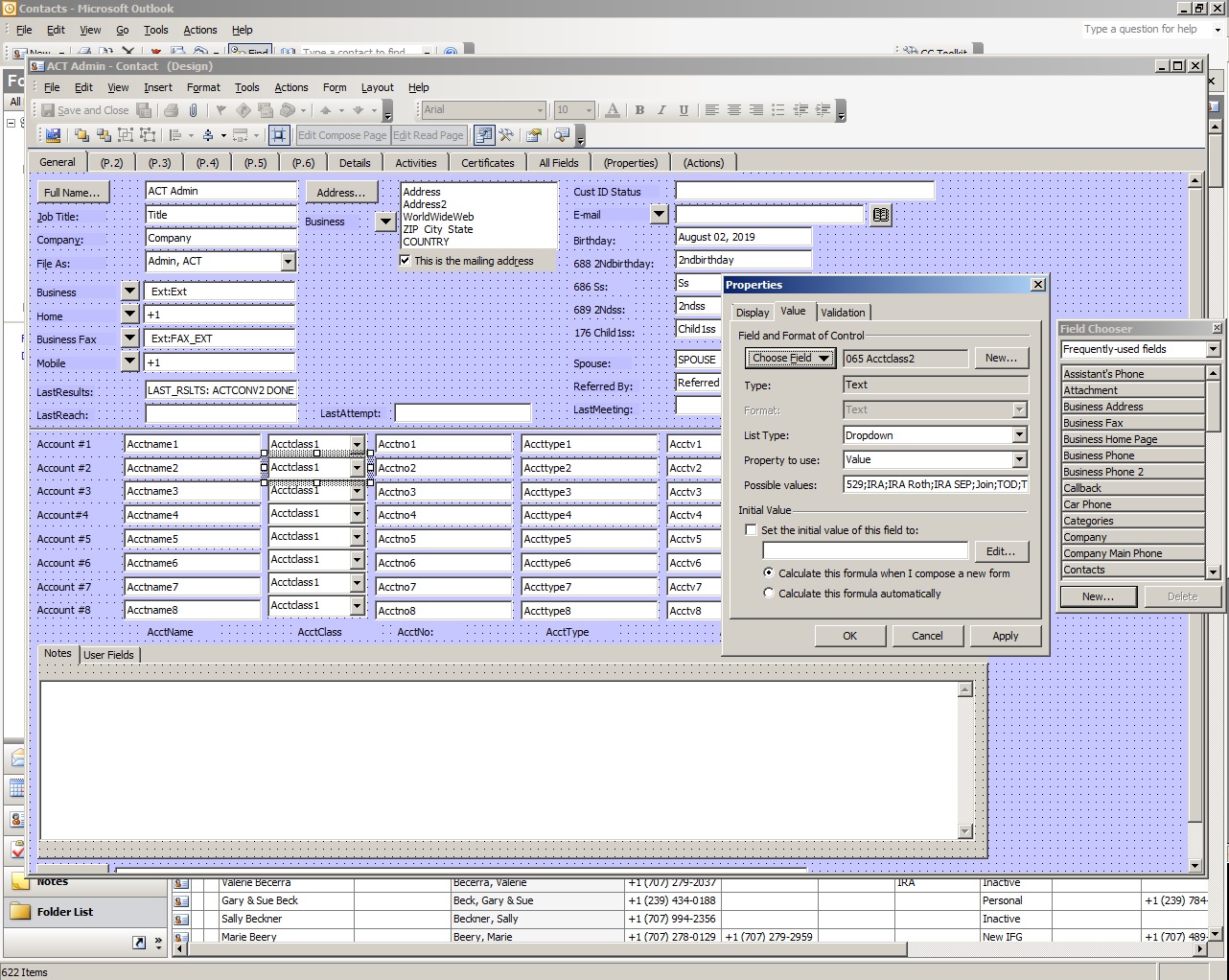Click Increase Indent icon
This screenshot has height=980, width=1229.
click(823, 110)
